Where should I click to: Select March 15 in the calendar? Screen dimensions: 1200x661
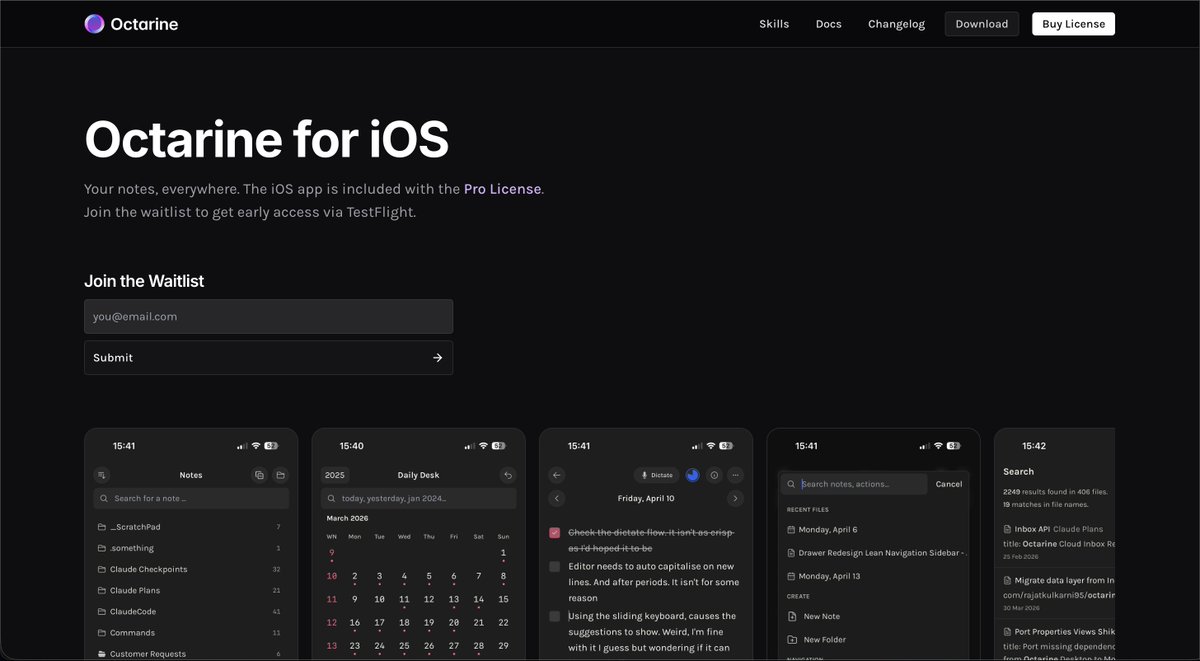[x=503, y=599]
